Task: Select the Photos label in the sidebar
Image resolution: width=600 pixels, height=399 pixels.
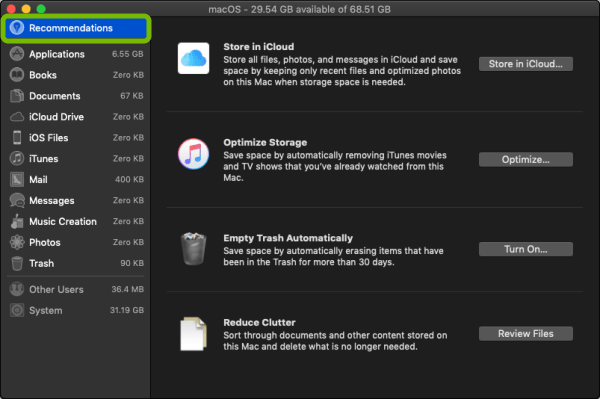Action: (45, 242)
